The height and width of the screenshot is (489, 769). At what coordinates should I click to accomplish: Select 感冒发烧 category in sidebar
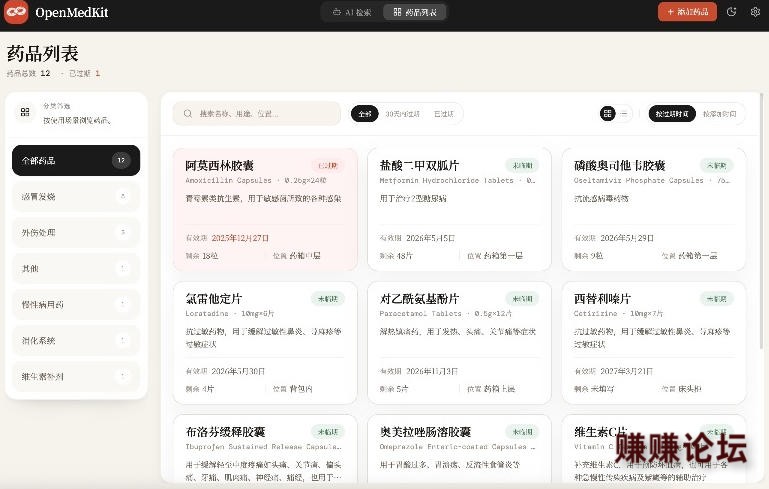pos(76,197)
